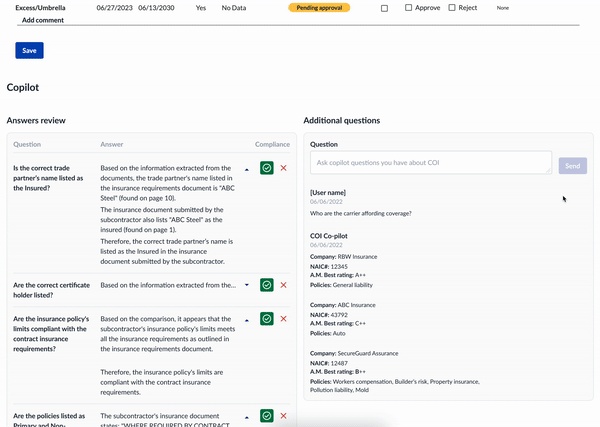The width and height of the screenshot is (600, 427).
Task: Check Reject for Excess/Umbrella policy
Action: click(x=452, y=7)
